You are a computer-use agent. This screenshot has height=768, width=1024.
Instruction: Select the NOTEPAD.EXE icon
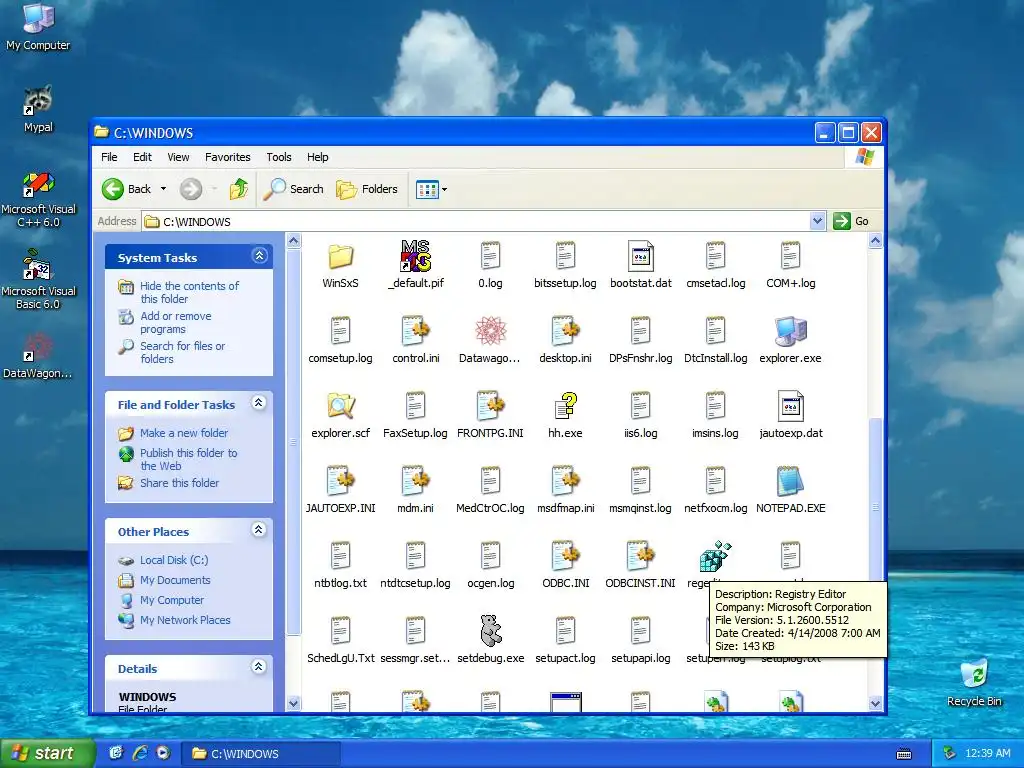point(790,481)
